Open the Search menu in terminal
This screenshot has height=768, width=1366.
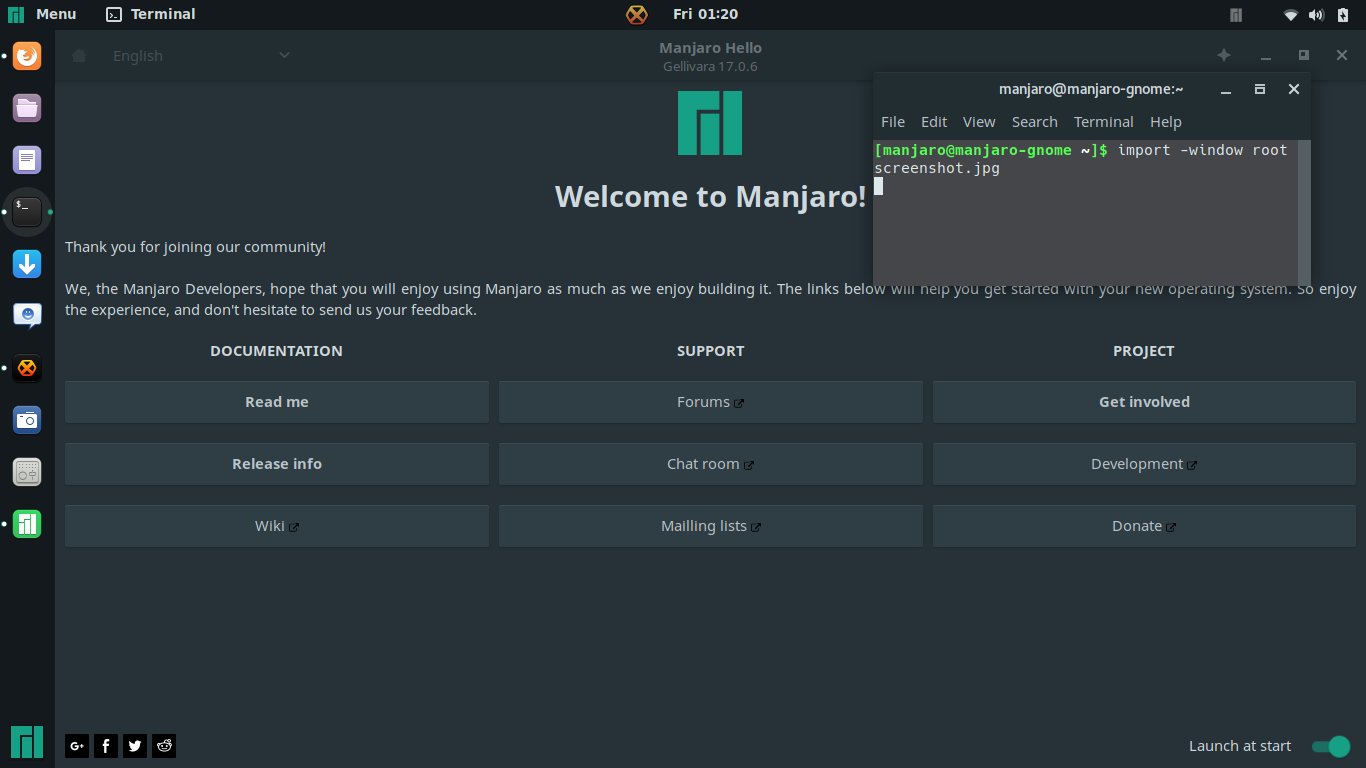[1035, 122]
